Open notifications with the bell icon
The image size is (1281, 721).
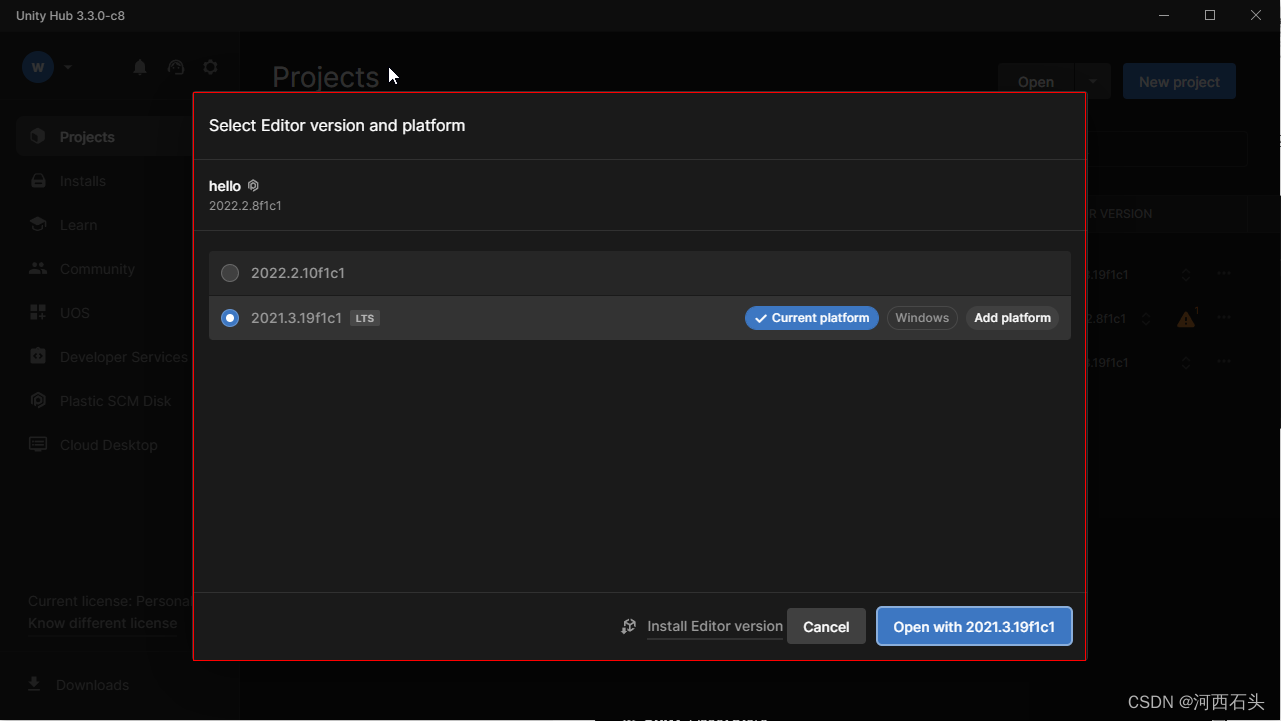tap(140, 67)
